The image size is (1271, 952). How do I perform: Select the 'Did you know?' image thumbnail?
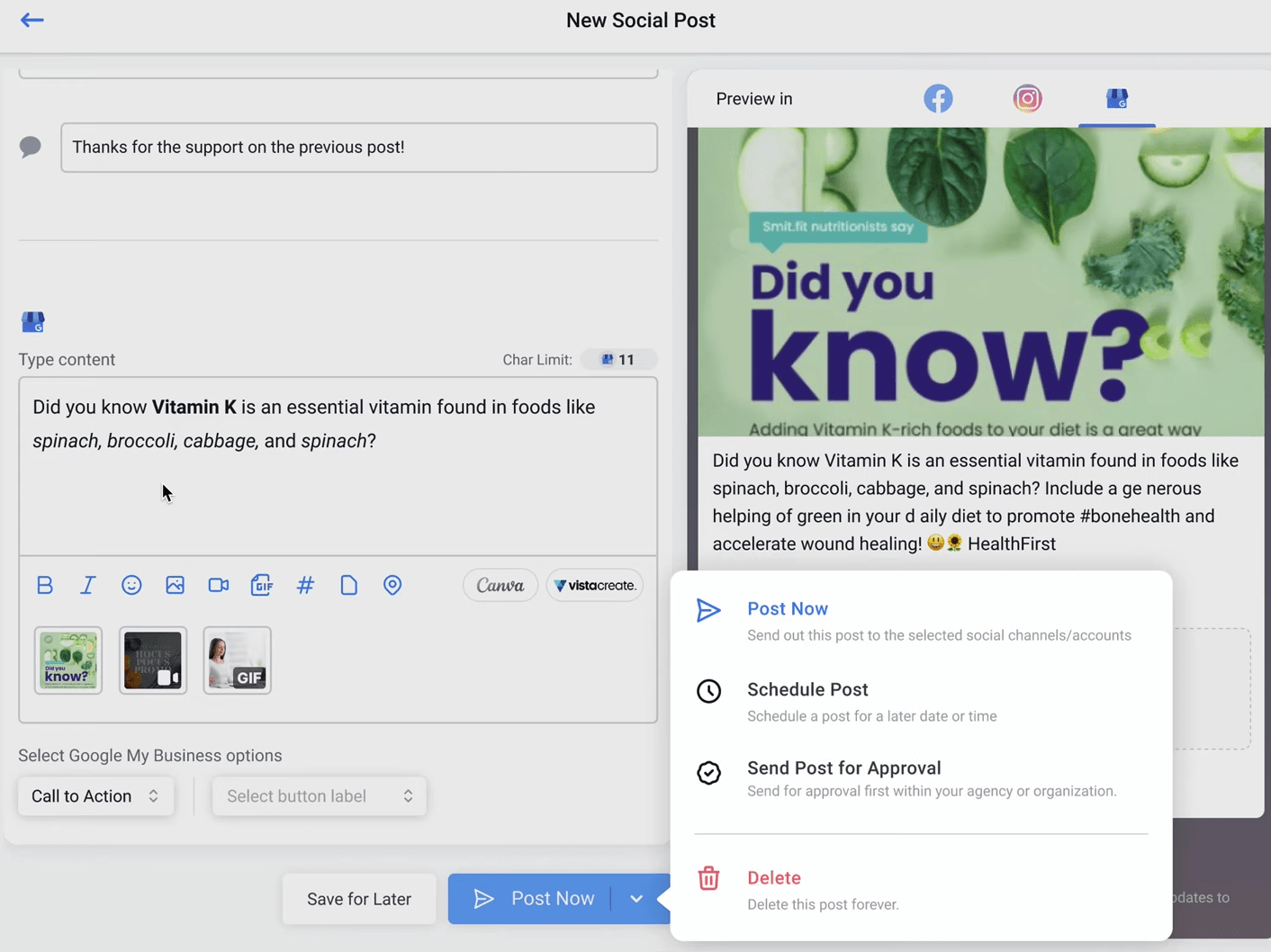point(68,660)
